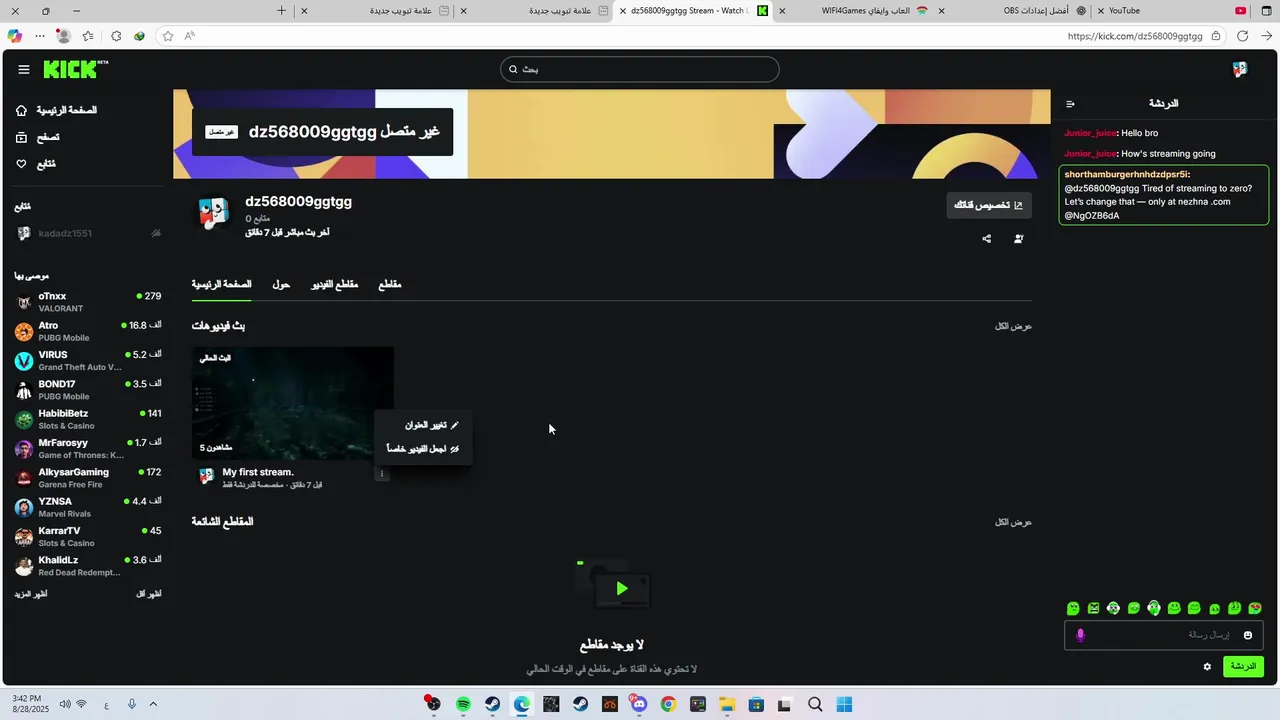This screenshot has height=720, width=1280.
Task: Open the My first stream video thumbnail
Action: pos(293,404)
